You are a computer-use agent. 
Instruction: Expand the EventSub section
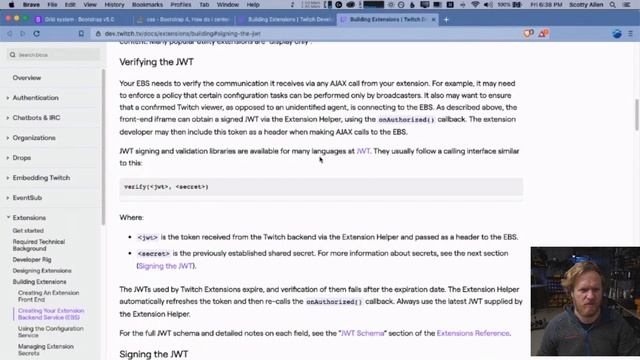27,198
